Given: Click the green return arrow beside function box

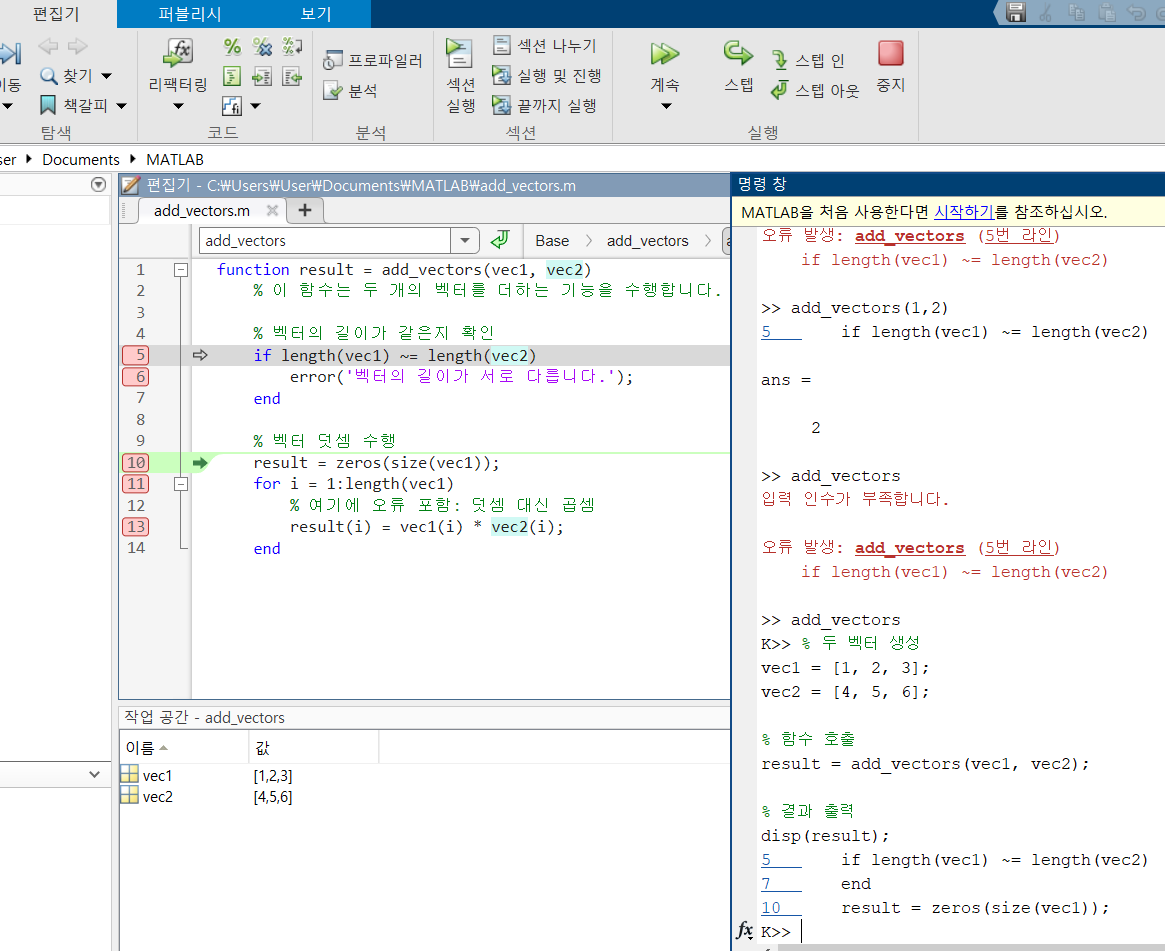Looking at the screenshot, I should [x=500, y=240].
